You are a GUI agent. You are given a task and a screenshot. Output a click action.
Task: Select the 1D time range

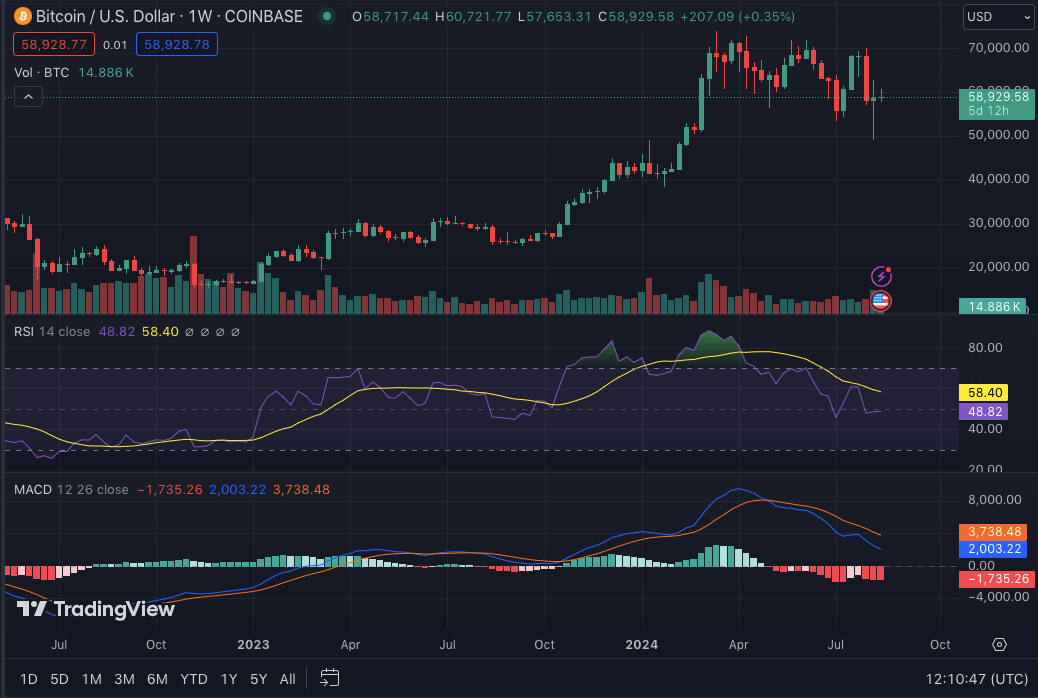click(x=28, y=679)
